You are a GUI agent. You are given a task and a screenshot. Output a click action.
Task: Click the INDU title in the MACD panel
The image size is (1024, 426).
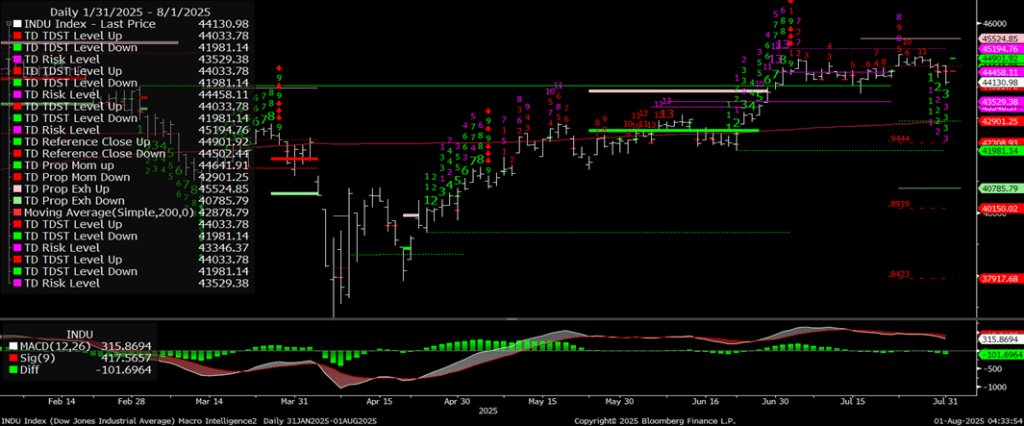pyautogui.click(x=80, y=332)
